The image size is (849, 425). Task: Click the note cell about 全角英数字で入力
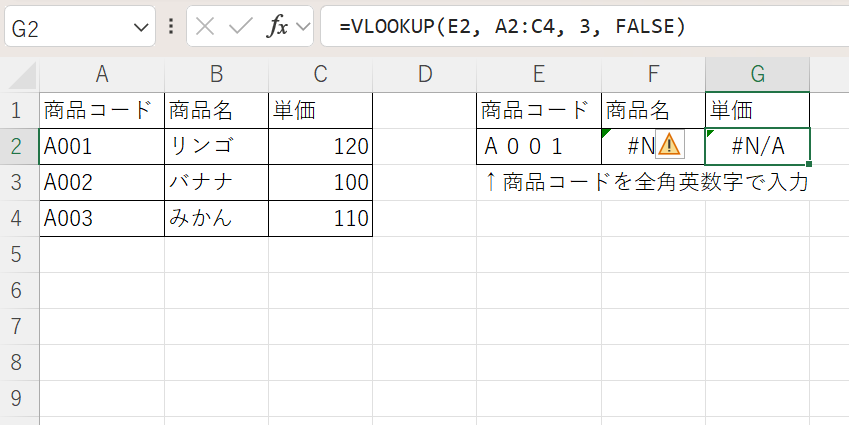646,183
